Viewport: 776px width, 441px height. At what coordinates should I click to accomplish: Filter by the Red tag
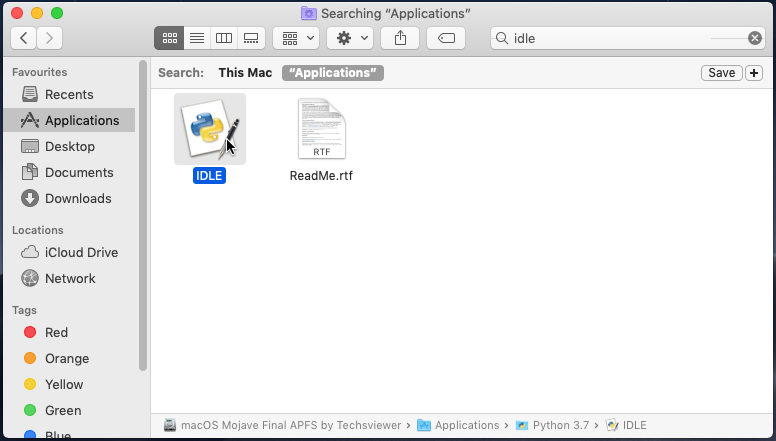coord(69,333)
